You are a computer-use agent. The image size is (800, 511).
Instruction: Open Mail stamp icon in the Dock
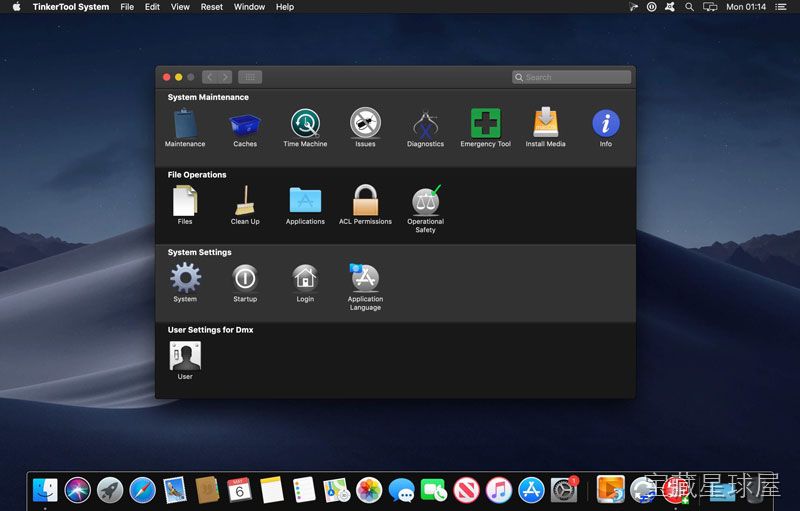pyautogui.click(x=175, y=490)
